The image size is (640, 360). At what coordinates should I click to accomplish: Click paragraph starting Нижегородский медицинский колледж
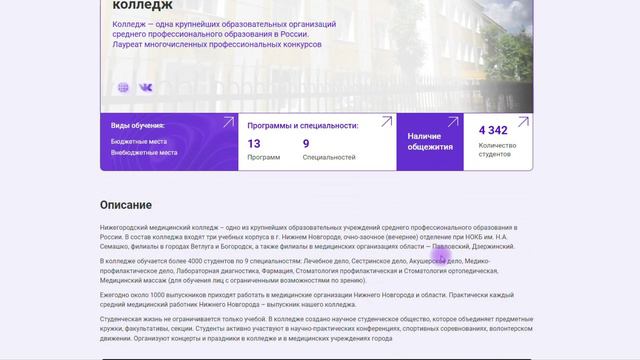coord(309,237)
